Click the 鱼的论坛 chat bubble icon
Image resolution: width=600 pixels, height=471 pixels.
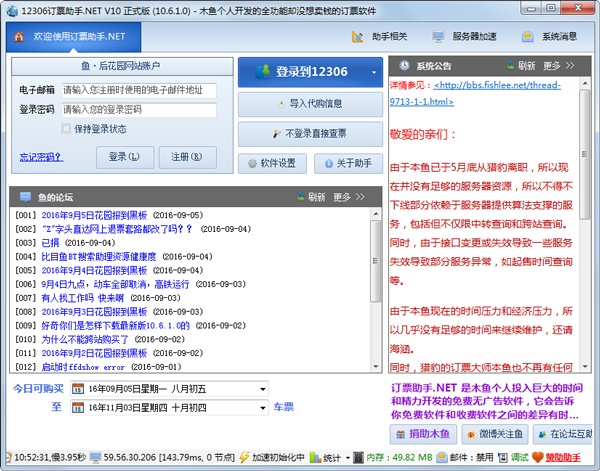pyautogui.click(x=25, y=197)
